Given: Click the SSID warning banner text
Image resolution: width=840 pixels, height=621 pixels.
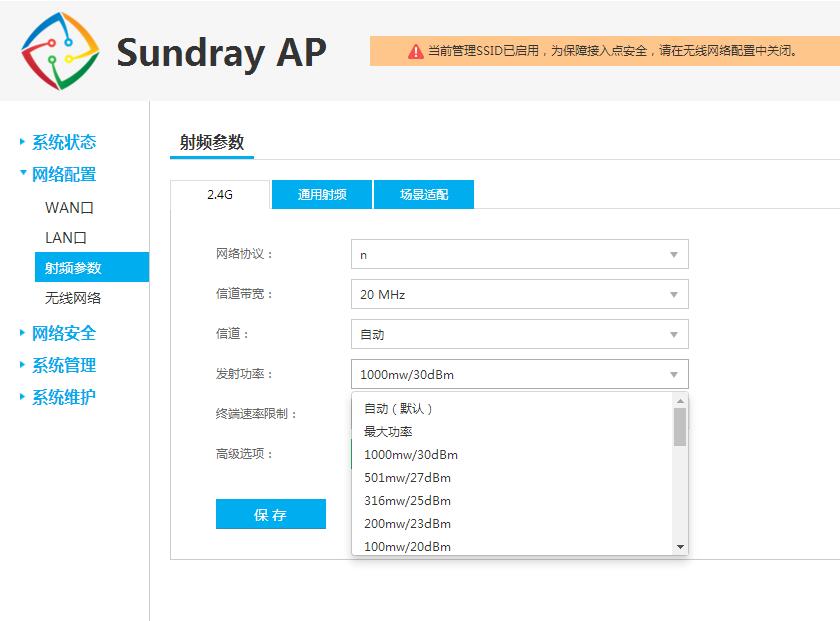Looking at the screenshot, I should (613, 51).
